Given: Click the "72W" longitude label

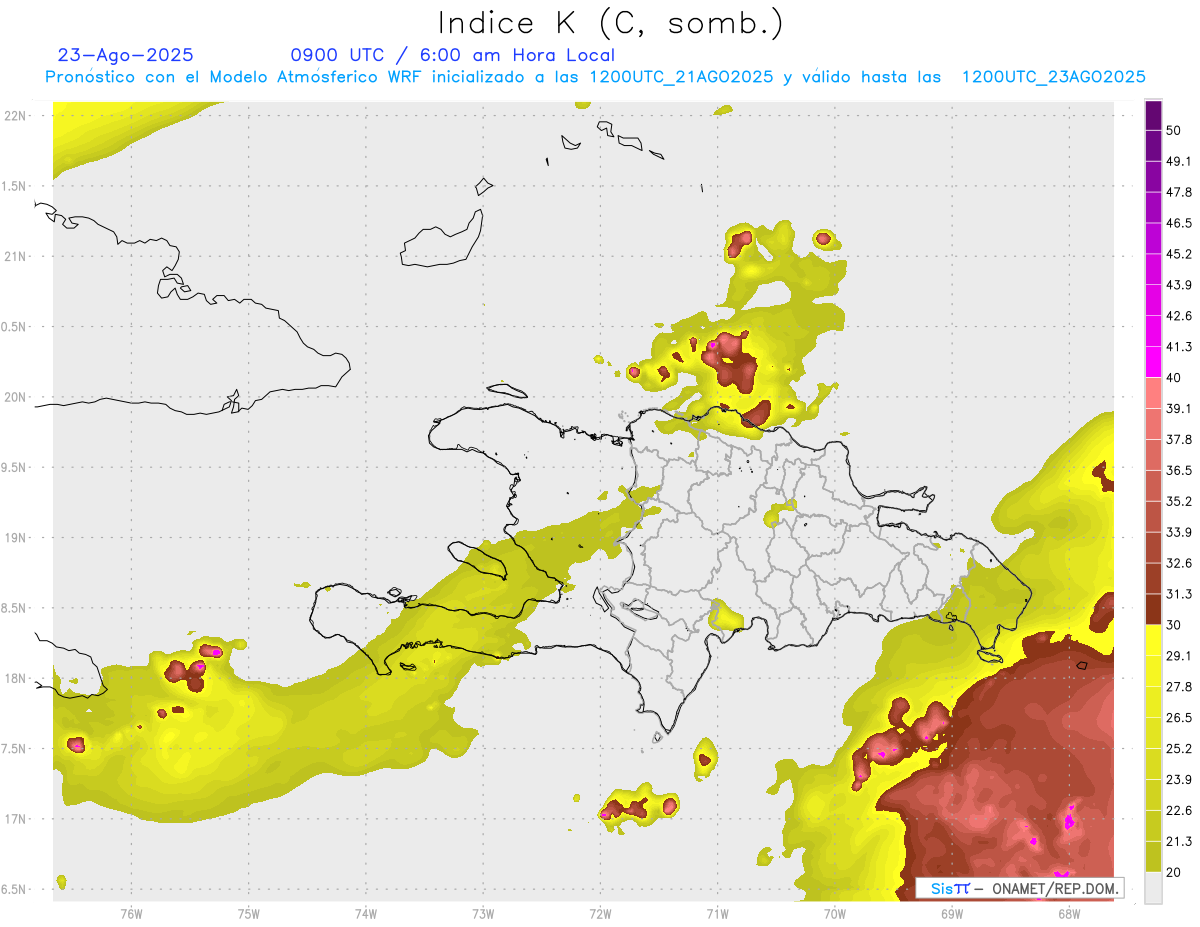Looking at the screenshot, I should [x=600, y=914].
